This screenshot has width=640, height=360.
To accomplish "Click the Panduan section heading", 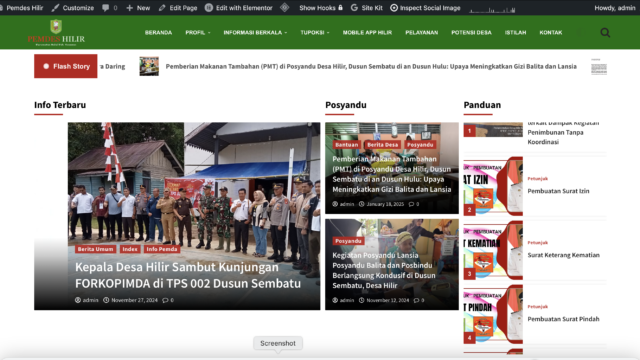I will tap(482, 105).
